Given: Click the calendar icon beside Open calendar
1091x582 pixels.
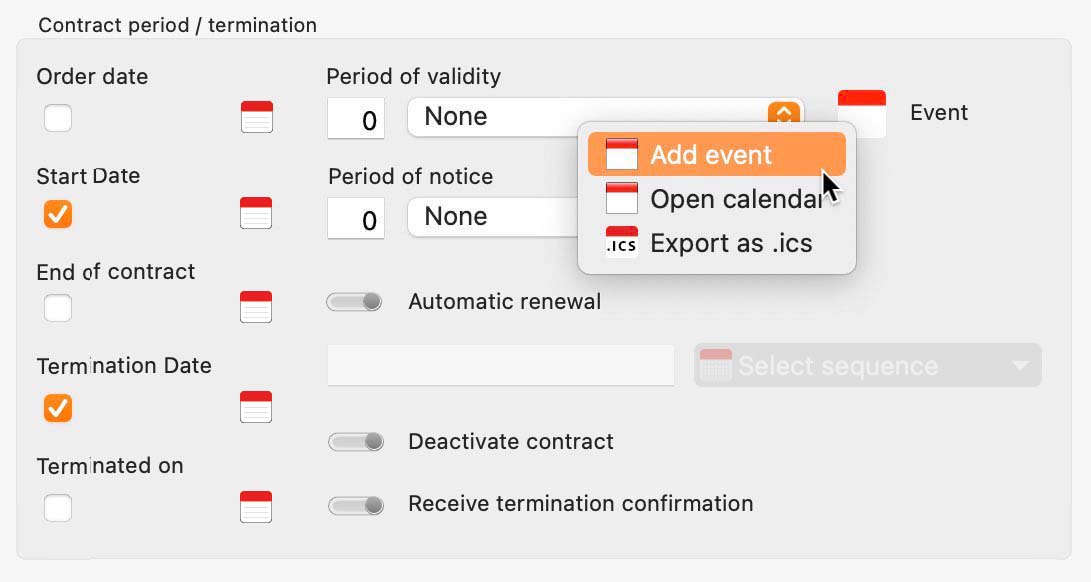Looking at the screenshot, I should coord(621,198).
